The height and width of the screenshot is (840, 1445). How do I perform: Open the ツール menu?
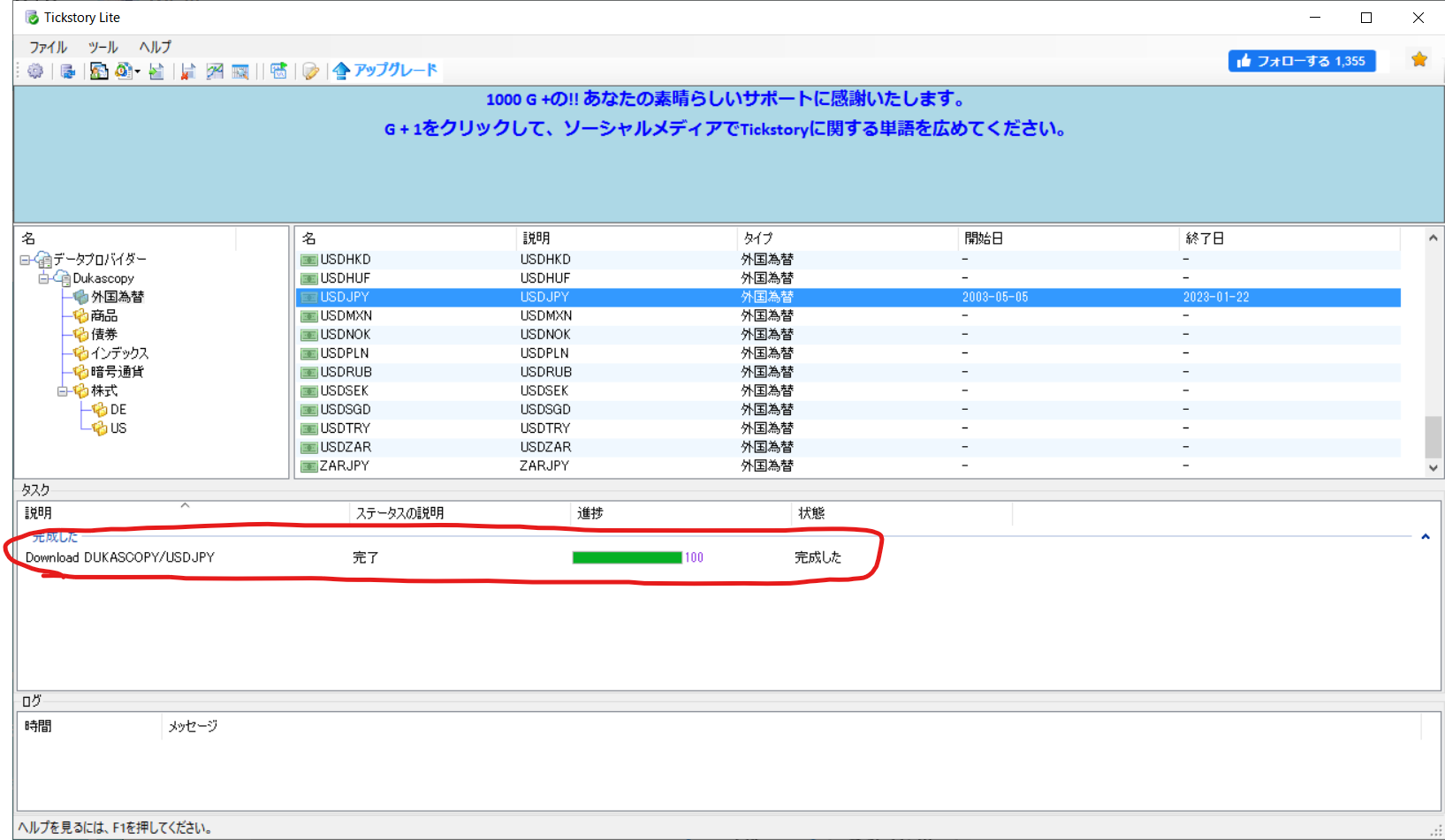[103, 47]
